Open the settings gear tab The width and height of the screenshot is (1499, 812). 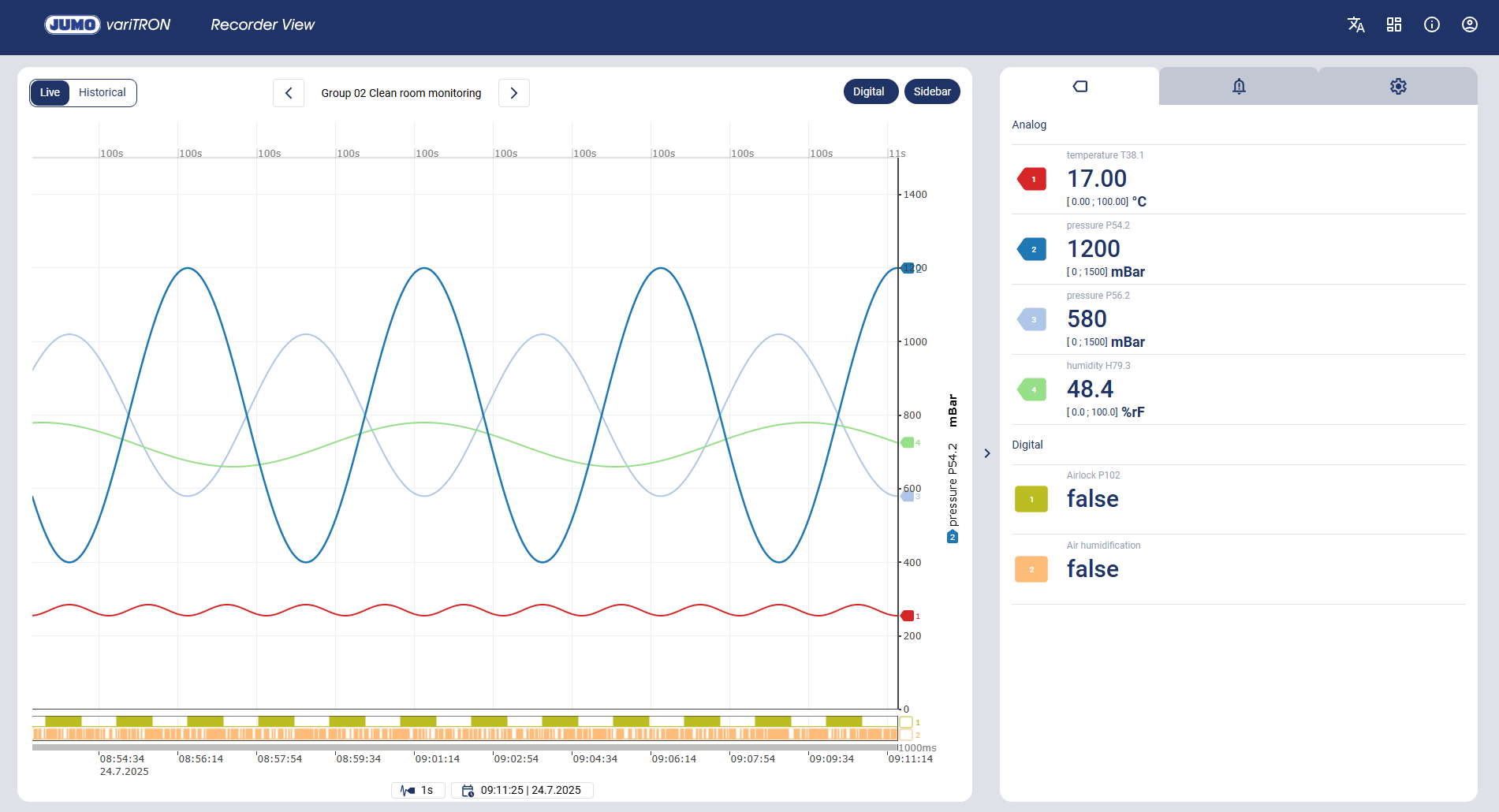[x=1398, y=86]
